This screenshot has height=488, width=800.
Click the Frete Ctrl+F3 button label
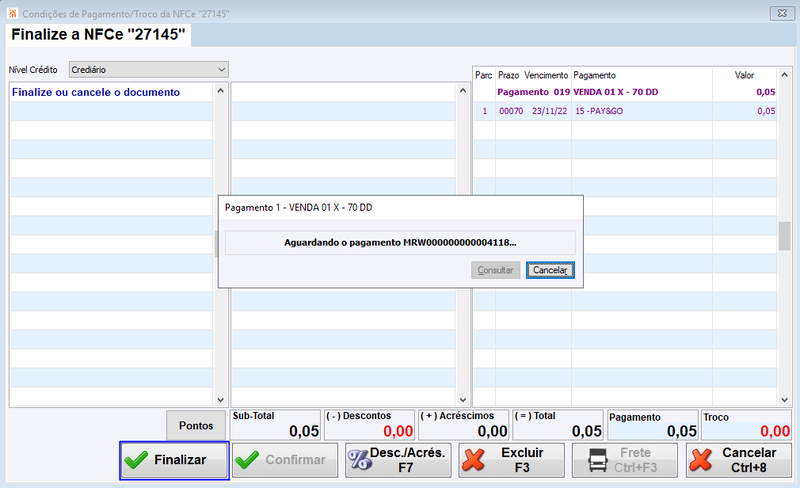point(635,460)
